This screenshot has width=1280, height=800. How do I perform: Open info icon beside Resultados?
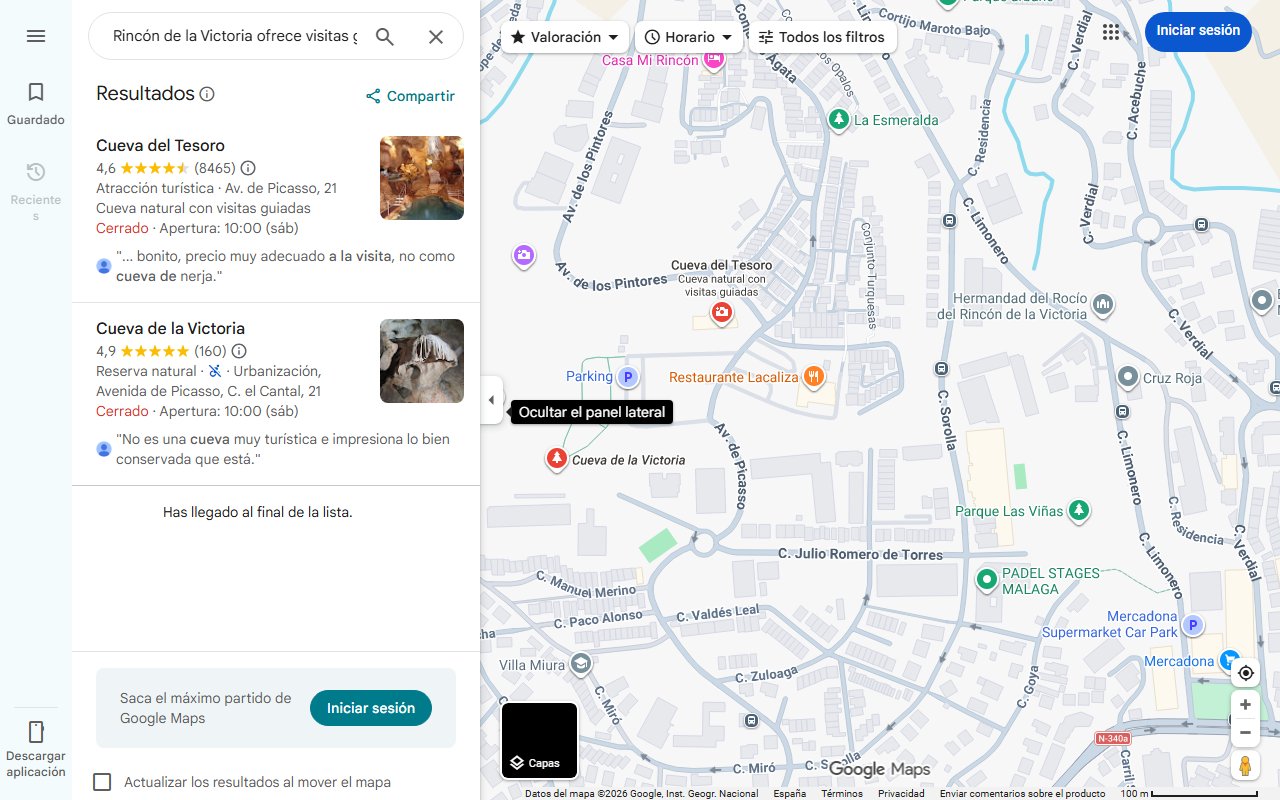pyautogui.click(x=207, y=94)
